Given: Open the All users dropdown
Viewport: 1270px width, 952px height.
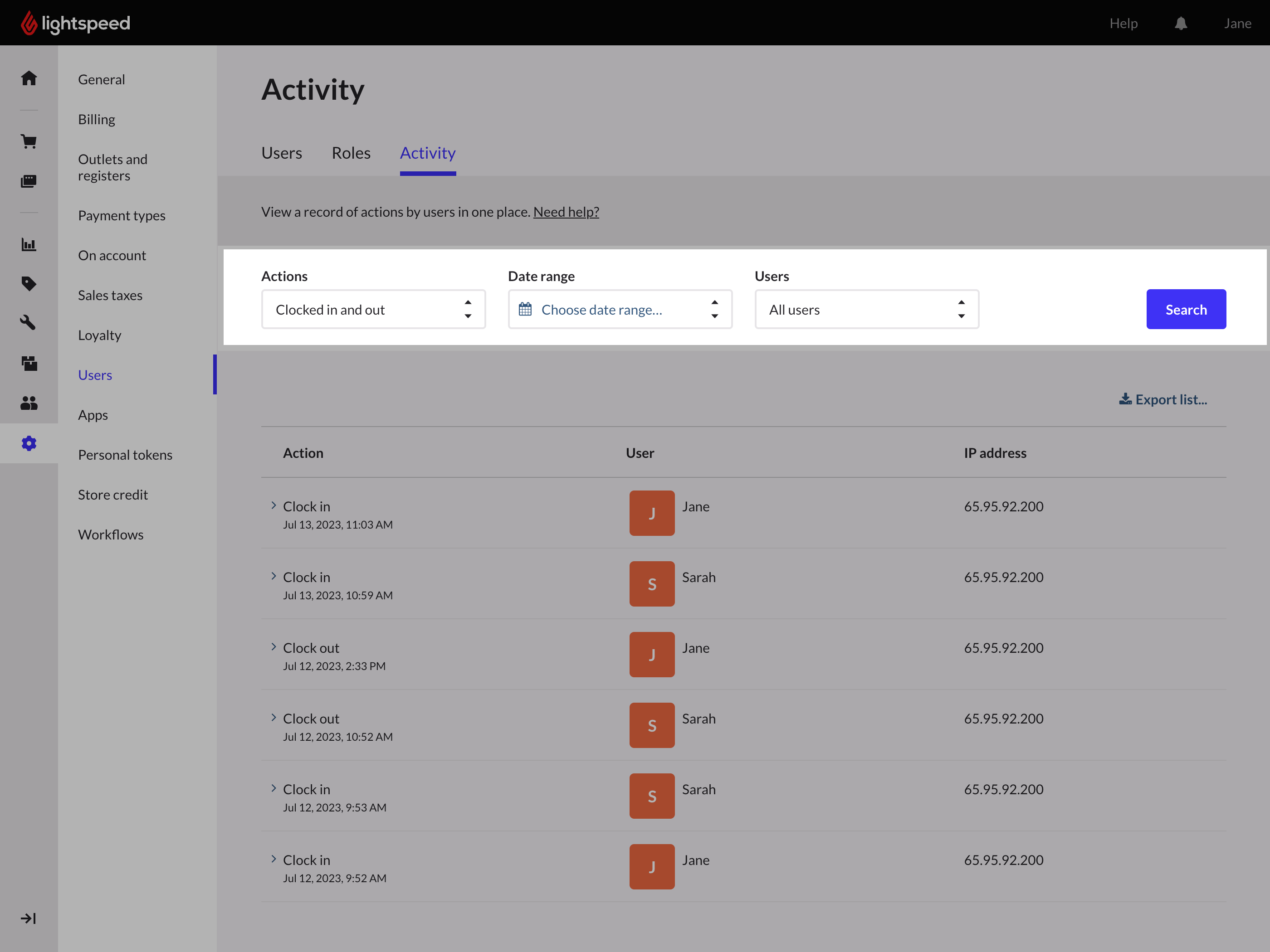Looking at the screenshot, I should [866, 309].
